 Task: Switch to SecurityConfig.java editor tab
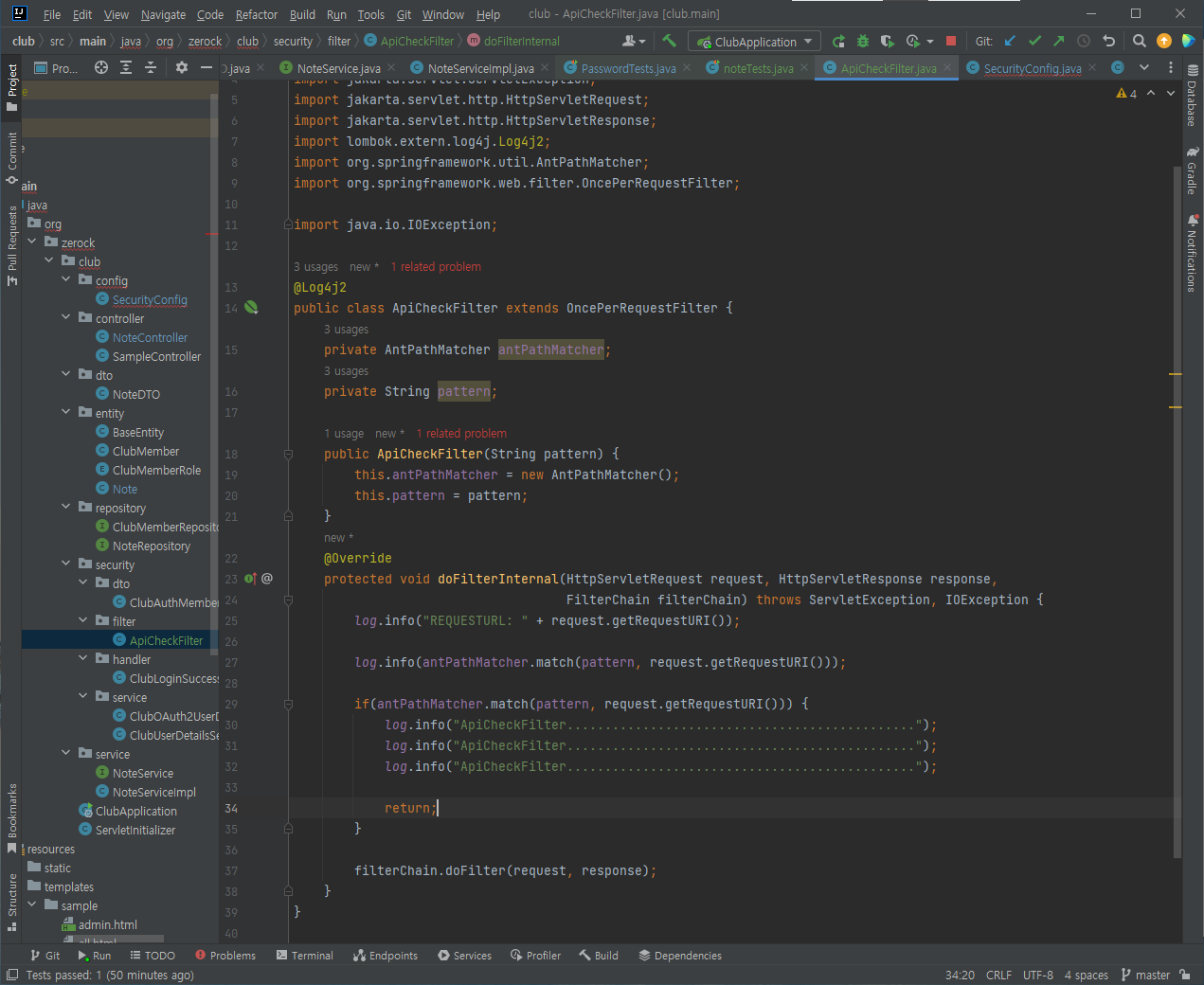(x=1033, y=68)
